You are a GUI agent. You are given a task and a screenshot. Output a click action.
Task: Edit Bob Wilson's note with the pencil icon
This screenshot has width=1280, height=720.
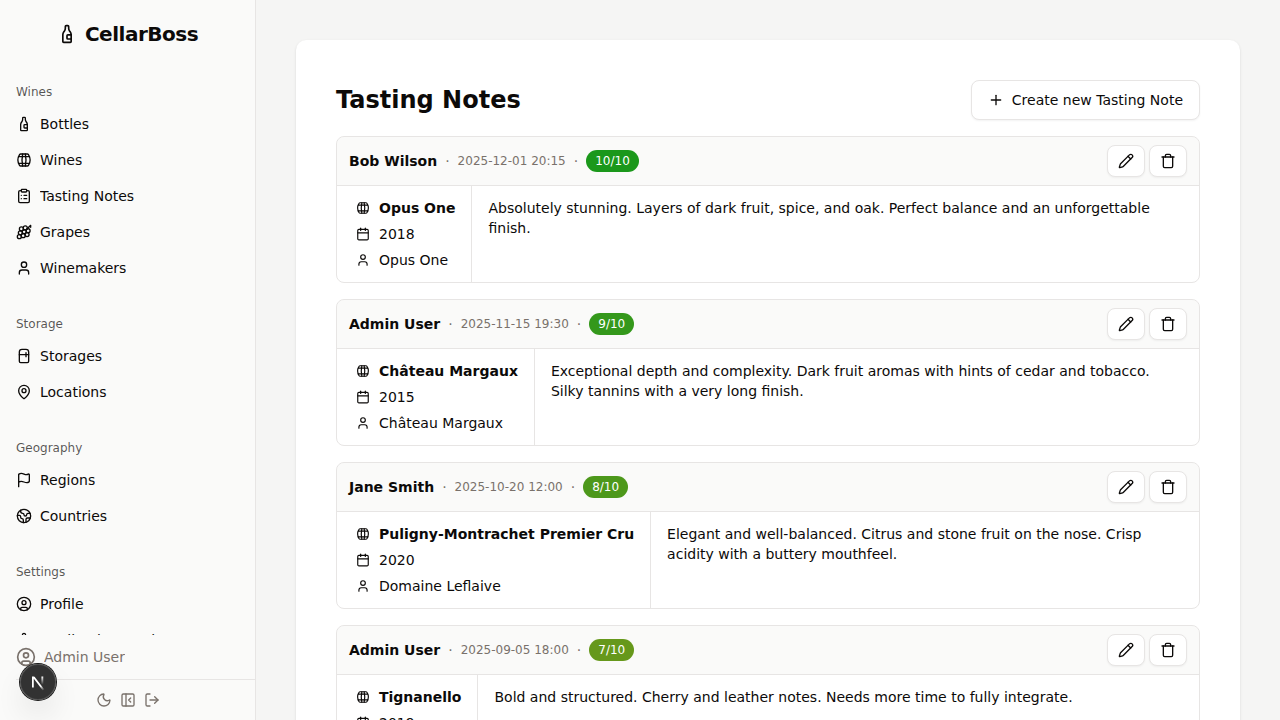click(1126, 161)
